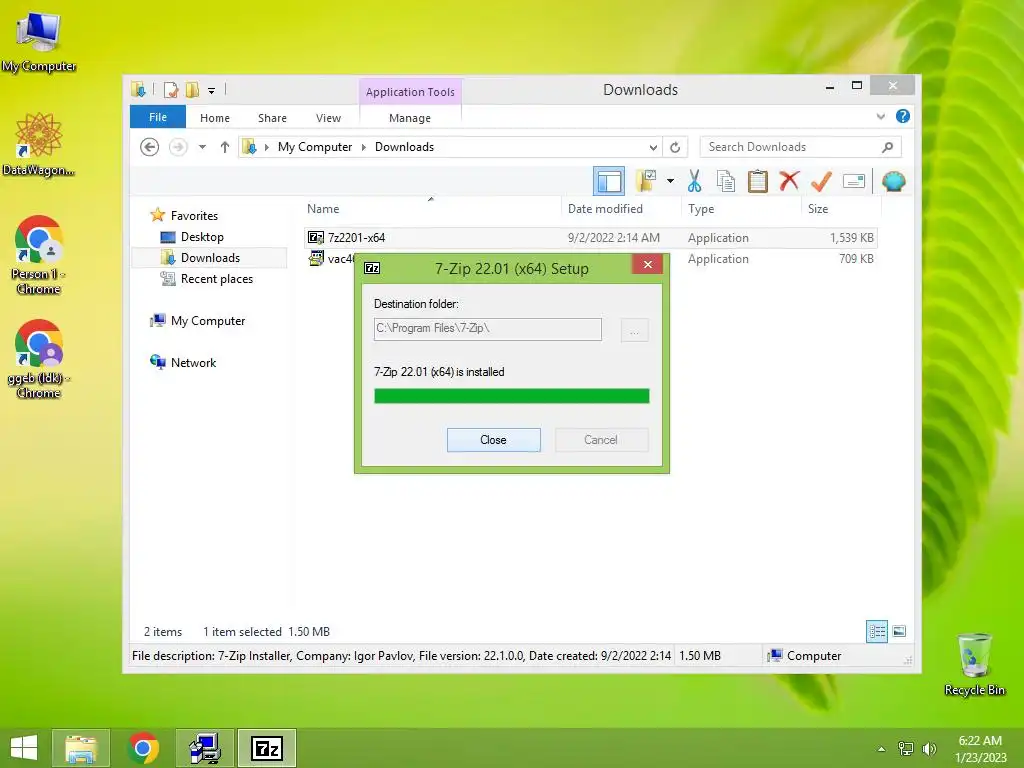1024x768 pixels.
Task: Click the destination folder path field
Action: tap(487, 328)
